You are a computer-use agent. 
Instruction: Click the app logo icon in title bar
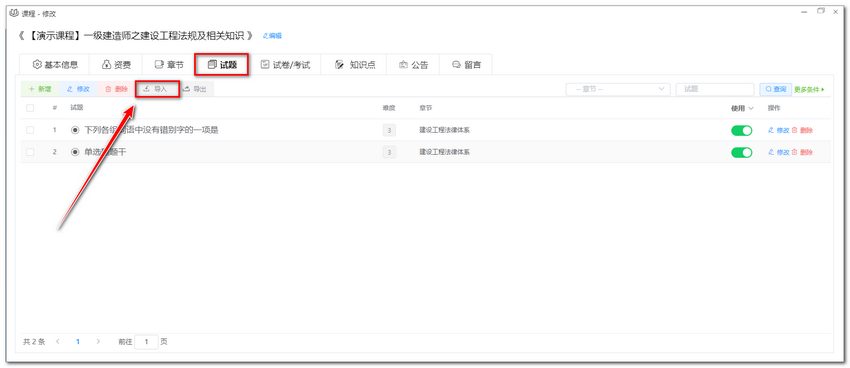tap(15, 13)
